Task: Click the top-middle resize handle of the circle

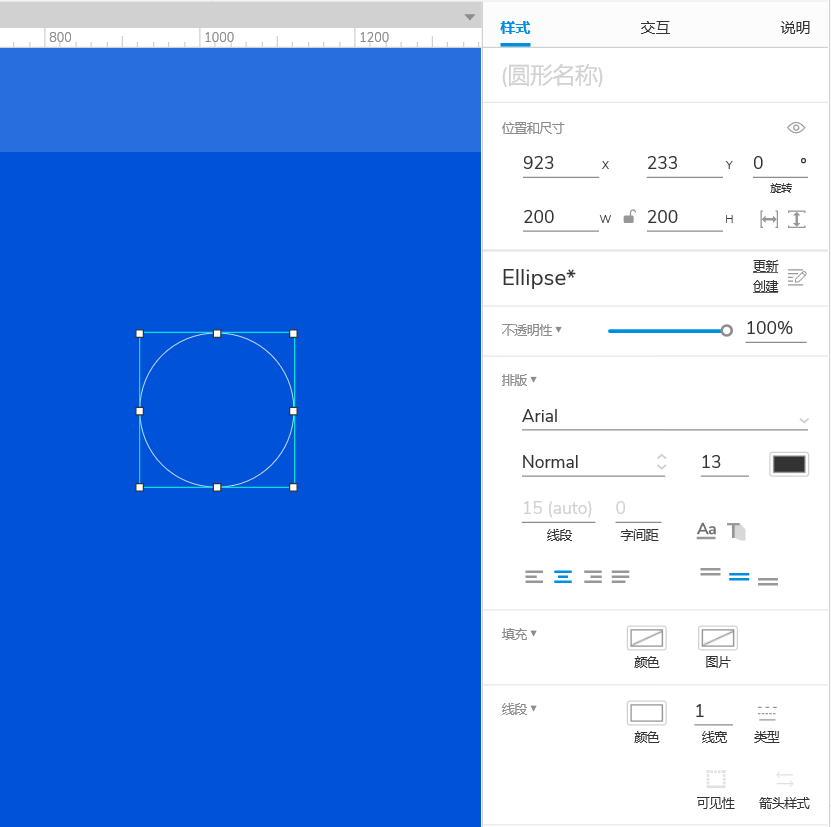Action: (217, 333)
